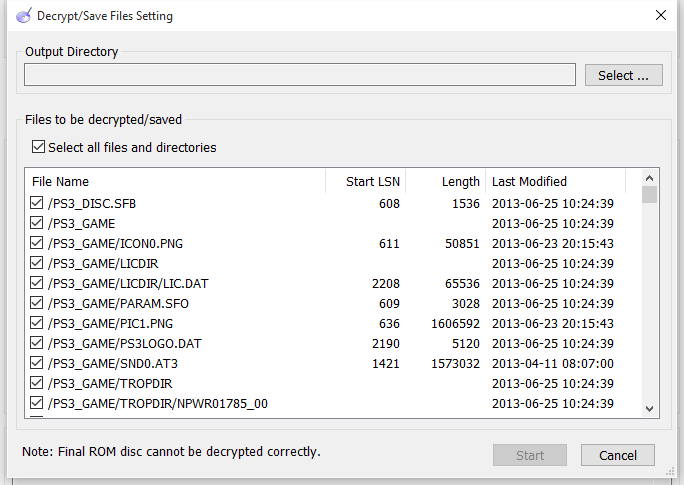This screenshot has width=684, height=485.
Task: Toggle the /PS3_GAME/ICON0.PNG checkbox
Action: [x=37, y=243]
